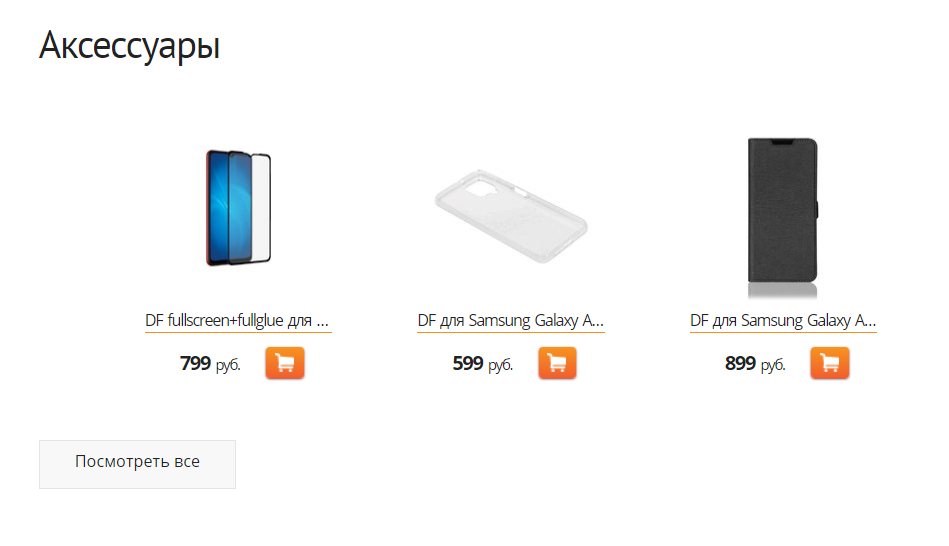The width and height of the screenshot is (949, 546).
Task: Click the Посмотреть все button
Action: [137, 464]
